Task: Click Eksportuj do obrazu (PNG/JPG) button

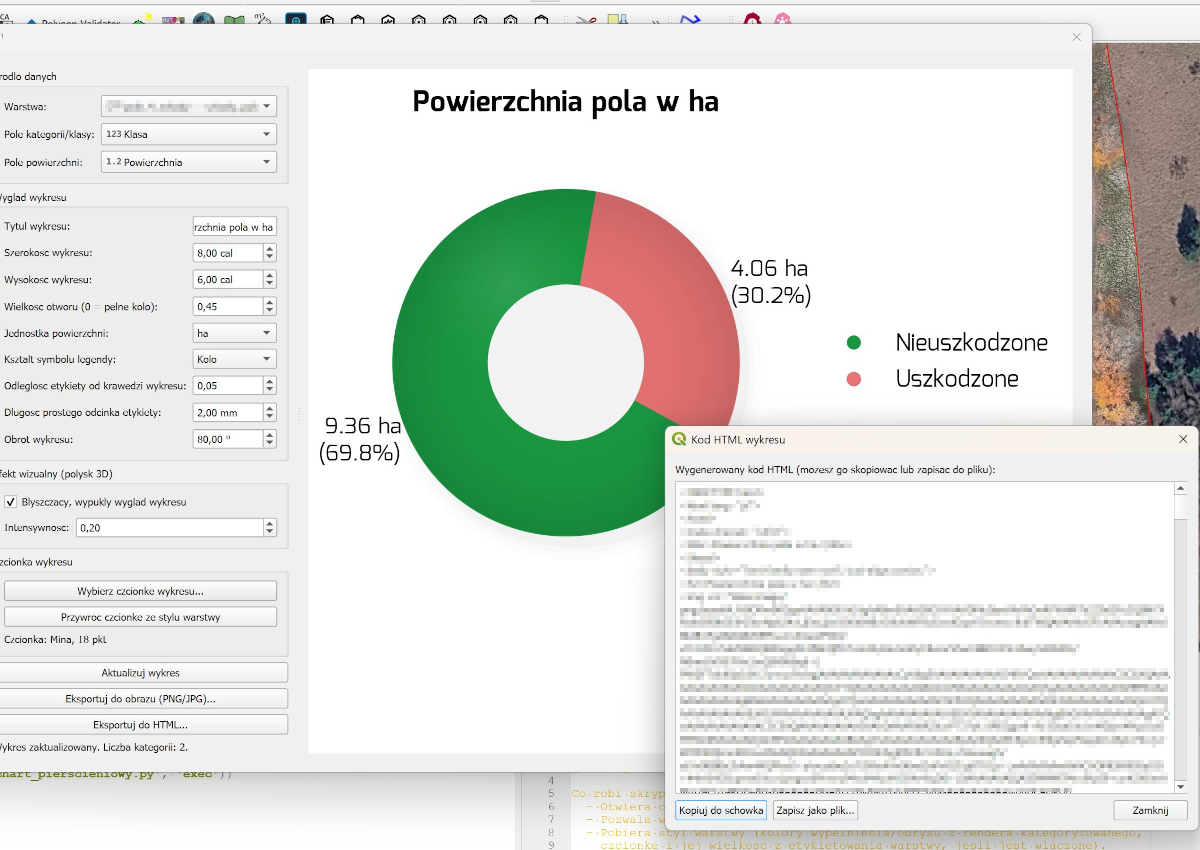Action: [x=141, y=699]
